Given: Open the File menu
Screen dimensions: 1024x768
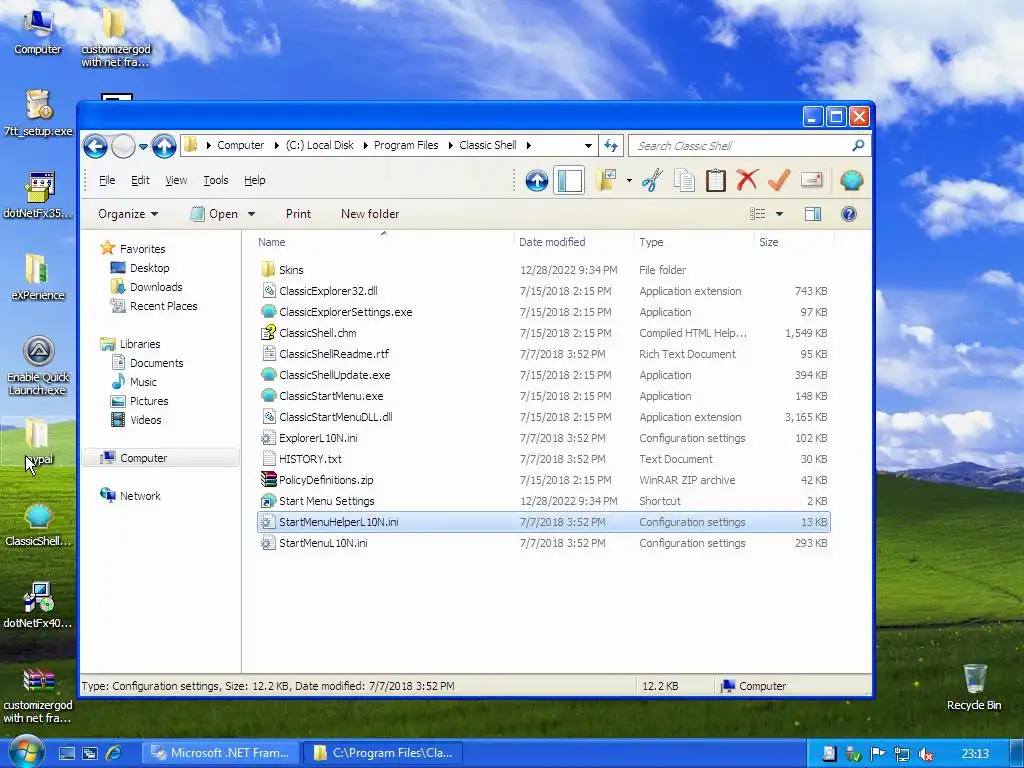Looking at the screenshot, I should tap(107, 180).
